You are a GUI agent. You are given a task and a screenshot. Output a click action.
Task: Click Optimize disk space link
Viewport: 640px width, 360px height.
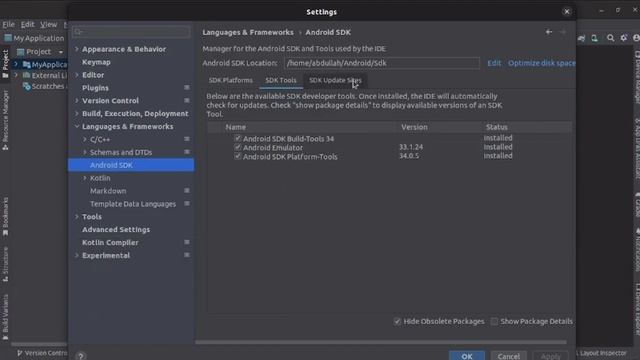[x=541, y=63]
